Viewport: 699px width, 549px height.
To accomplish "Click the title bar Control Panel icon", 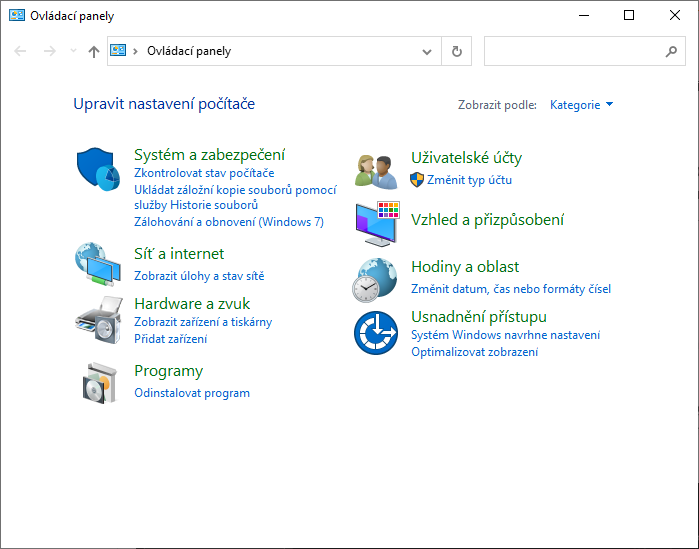I will tap(17, 15).
